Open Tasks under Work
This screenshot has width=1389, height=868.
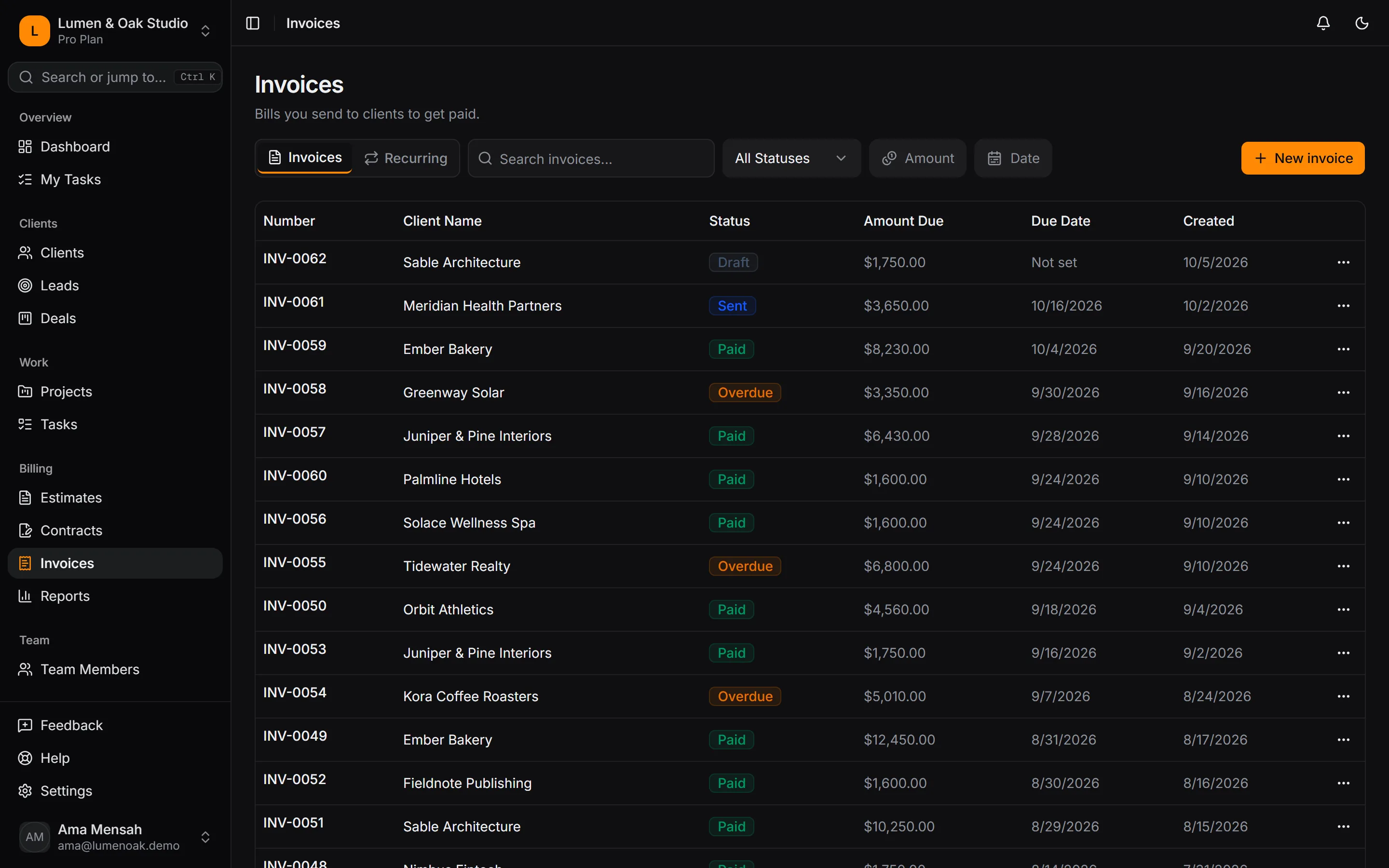click(115, 424)
